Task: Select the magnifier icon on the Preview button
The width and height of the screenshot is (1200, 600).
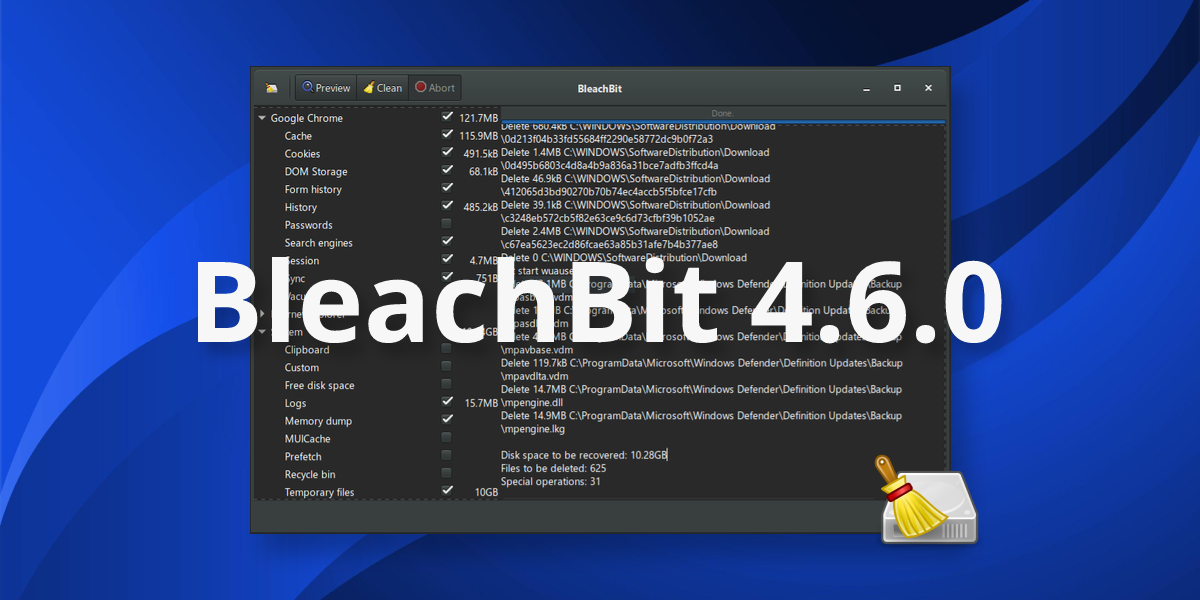Action: (x=309, y=88)
